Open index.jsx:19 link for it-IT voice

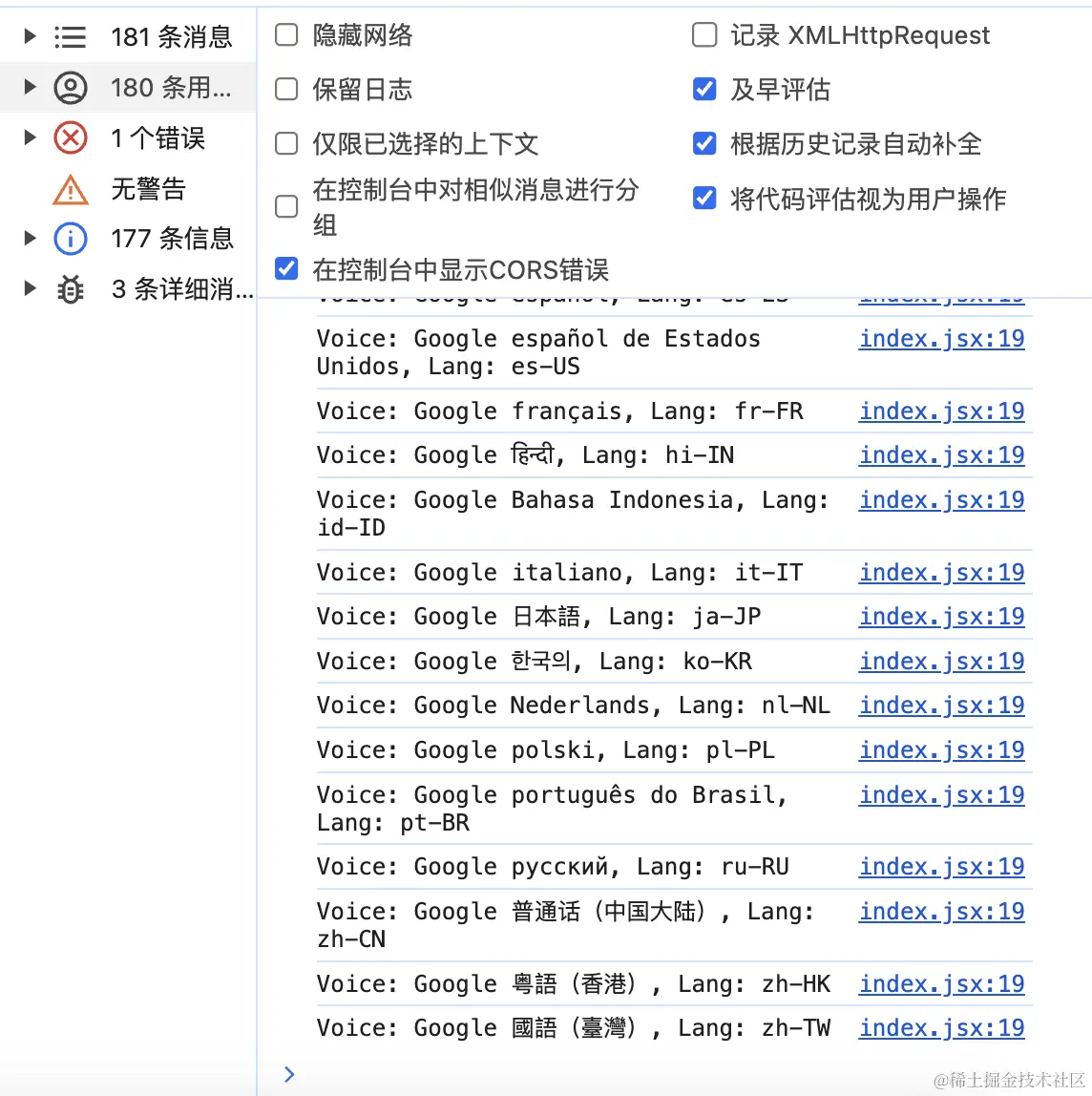tap(942, 573)
